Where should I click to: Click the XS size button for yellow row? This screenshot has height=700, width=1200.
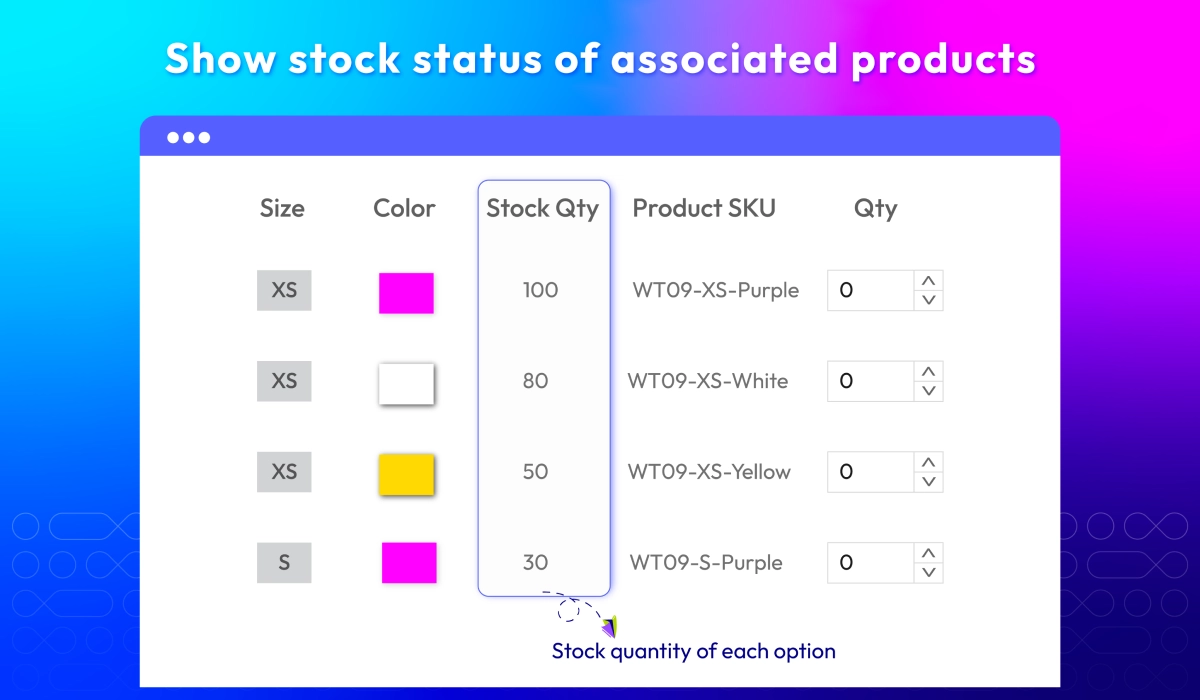(x=284, y=471)
